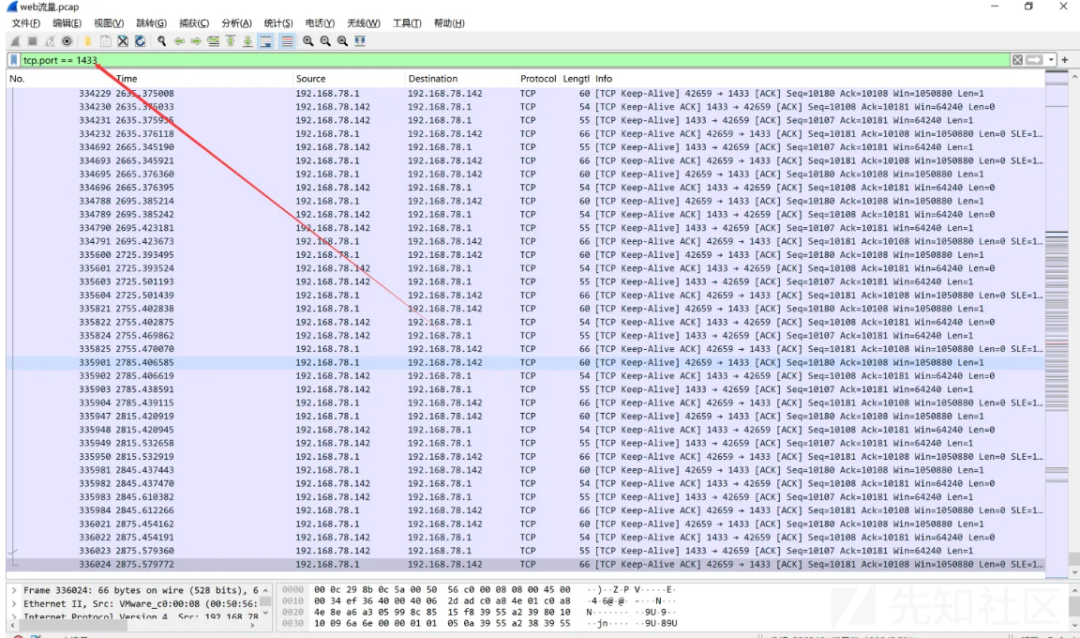Select packet number 334229
This screenshot has width=1080, height=638.
pyautogui.click(x=526, y=93)
